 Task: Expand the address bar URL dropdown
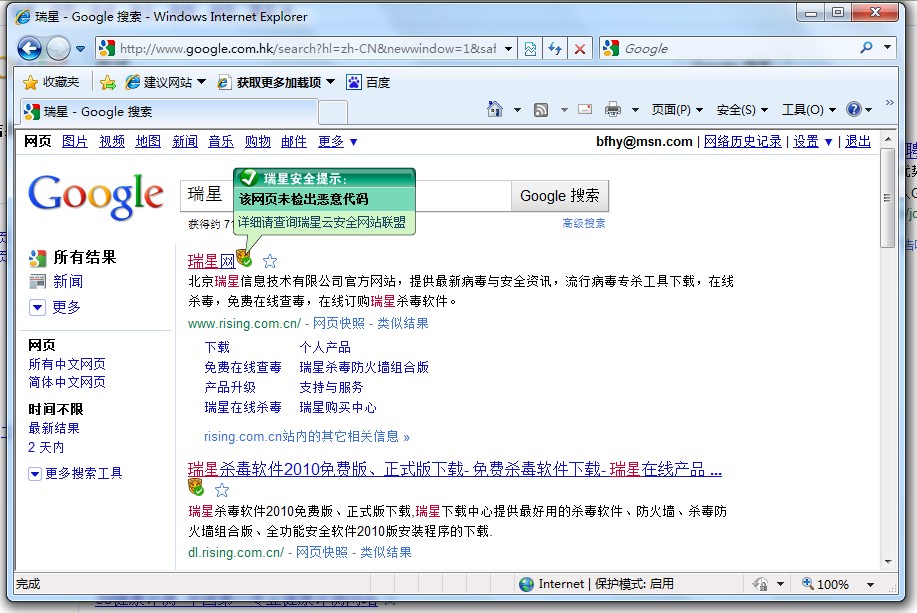pyautogui.click(x=508, y=49)
